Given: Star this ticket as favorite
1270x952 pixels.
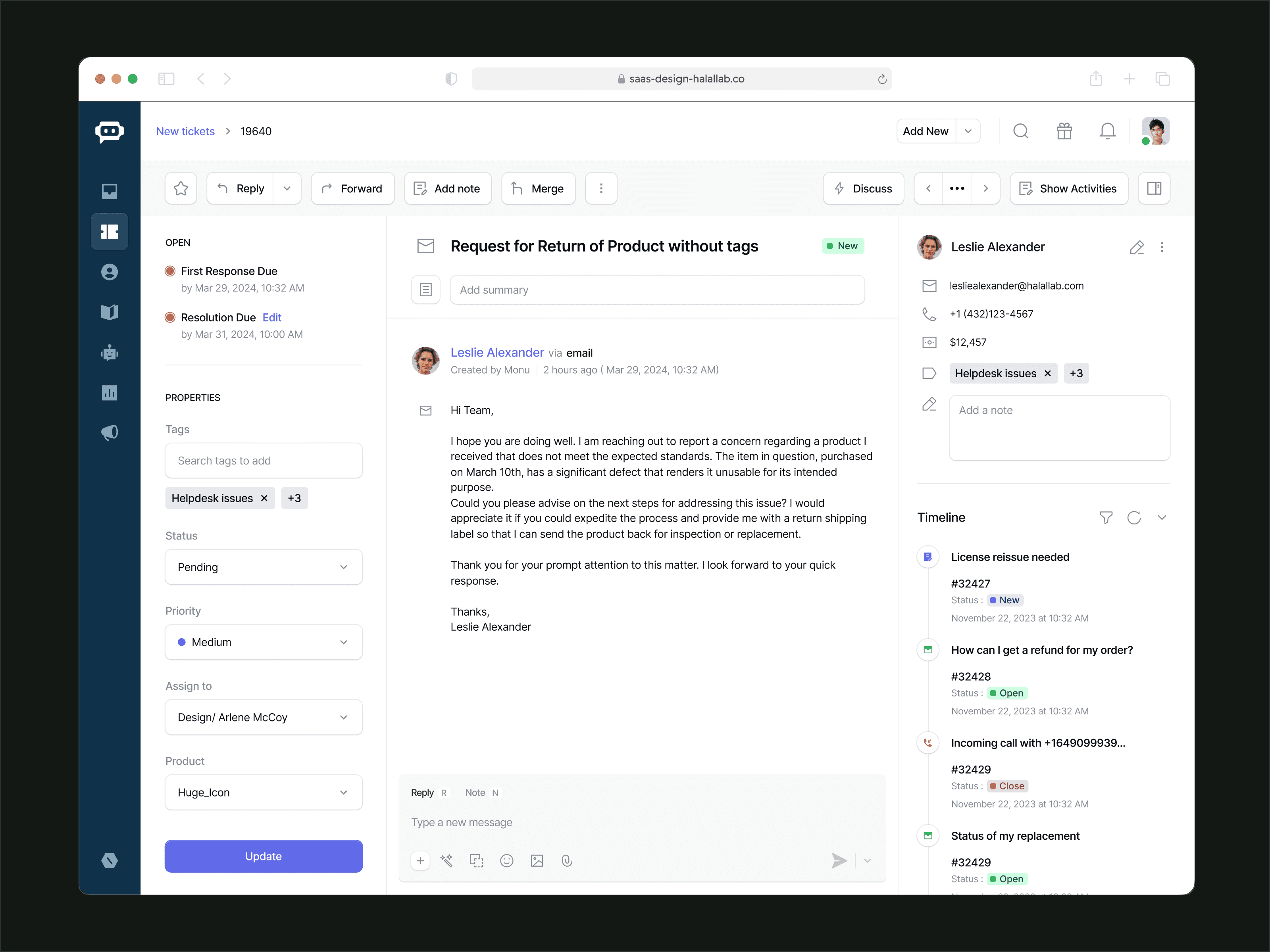Looking at the screenshot, I should [x=181, y=188].
